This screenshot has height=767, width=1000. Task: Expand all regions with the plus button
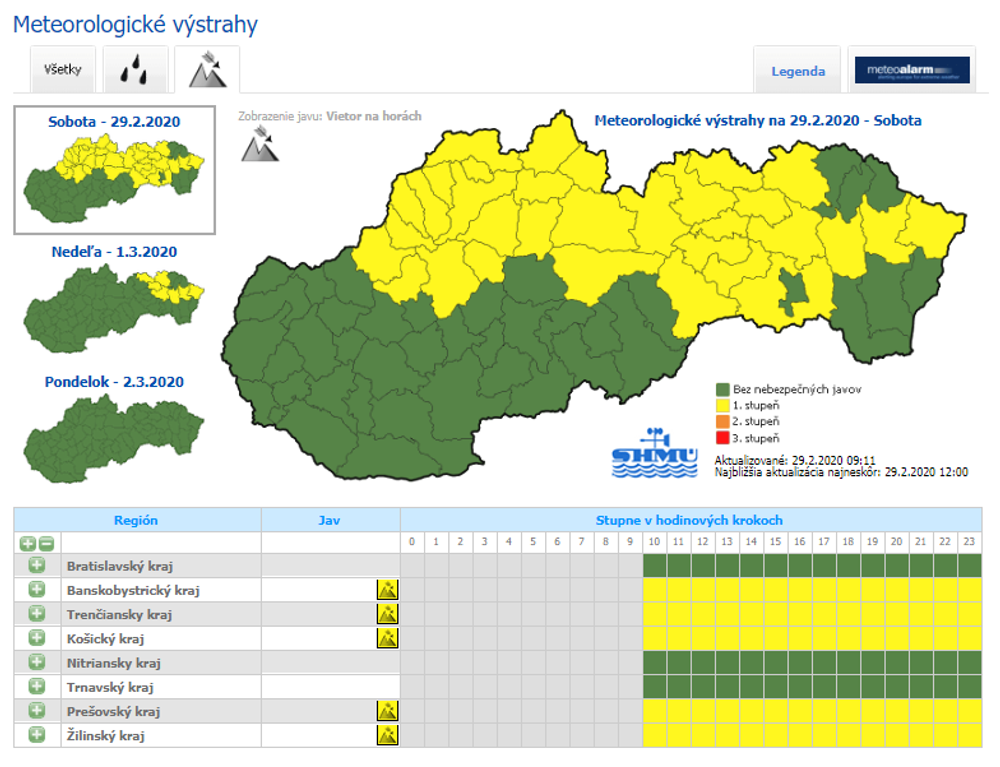tap(27, 543)
